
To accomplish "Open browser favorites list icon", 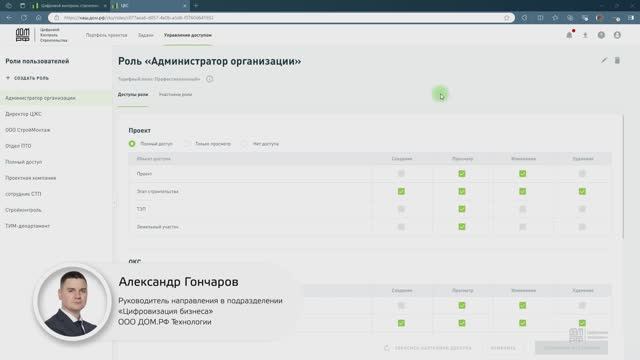I will [x=555, y=18].
